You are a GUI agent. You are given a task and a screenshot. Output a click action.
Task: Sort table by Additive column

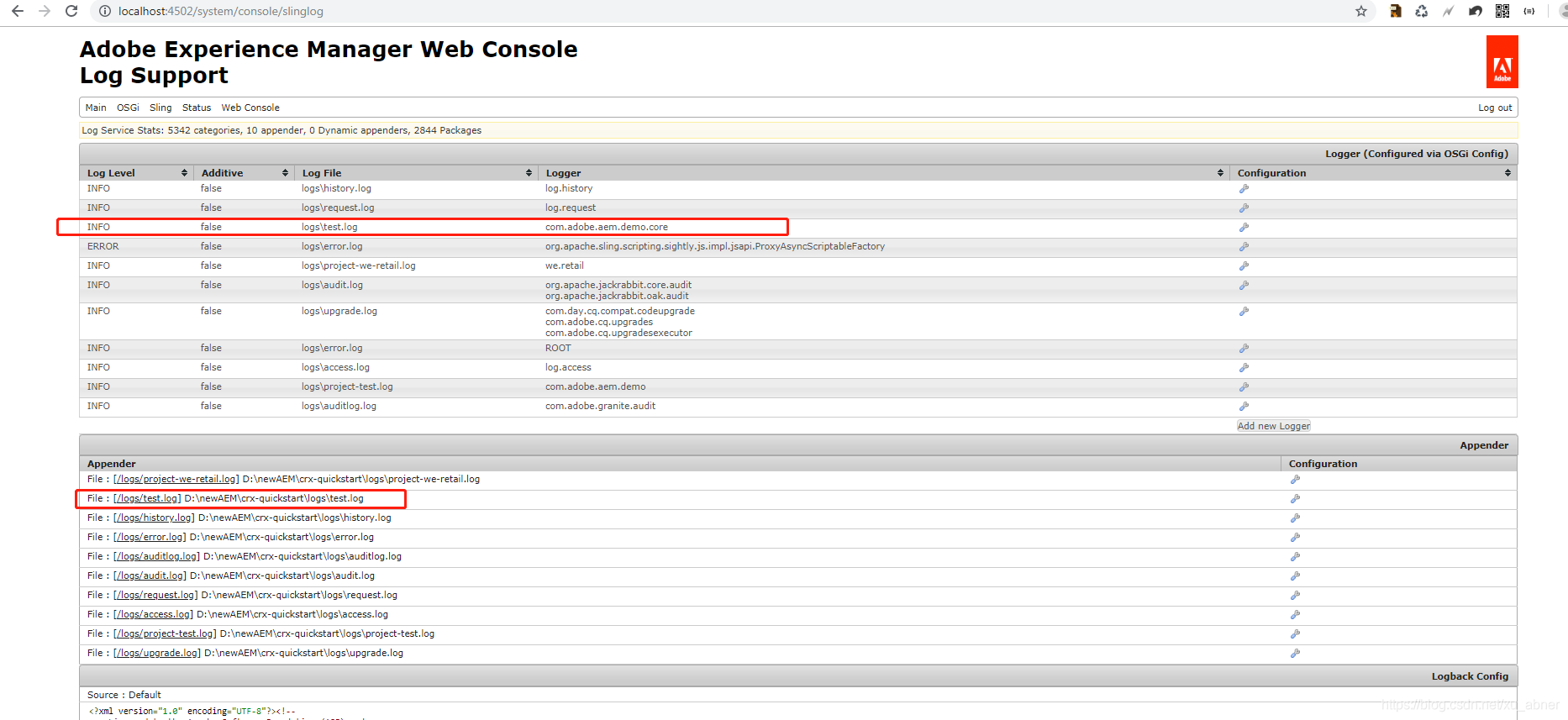pos(245,173)
